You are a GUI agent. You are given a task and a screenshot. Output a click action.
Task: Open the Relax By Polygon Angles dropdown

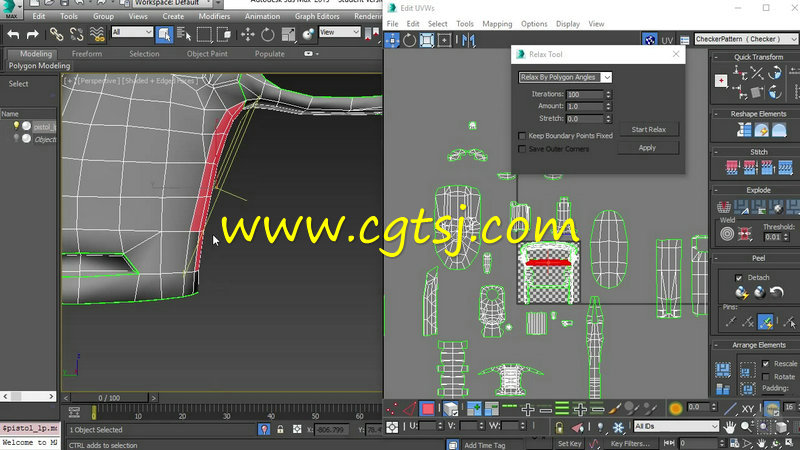[x=565, y=77]
